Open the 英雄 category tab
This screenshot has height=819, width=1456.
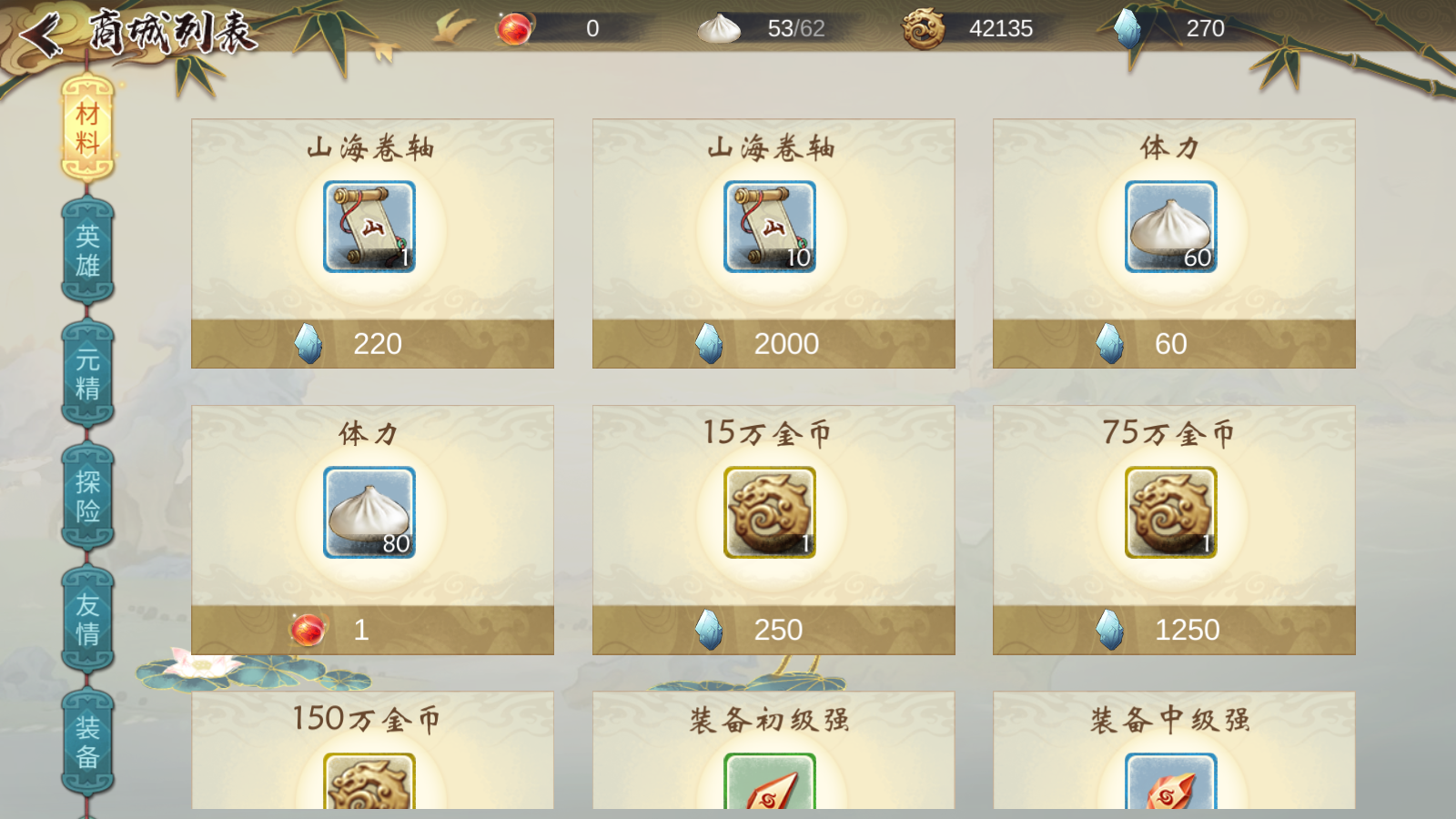pos(87,250)
